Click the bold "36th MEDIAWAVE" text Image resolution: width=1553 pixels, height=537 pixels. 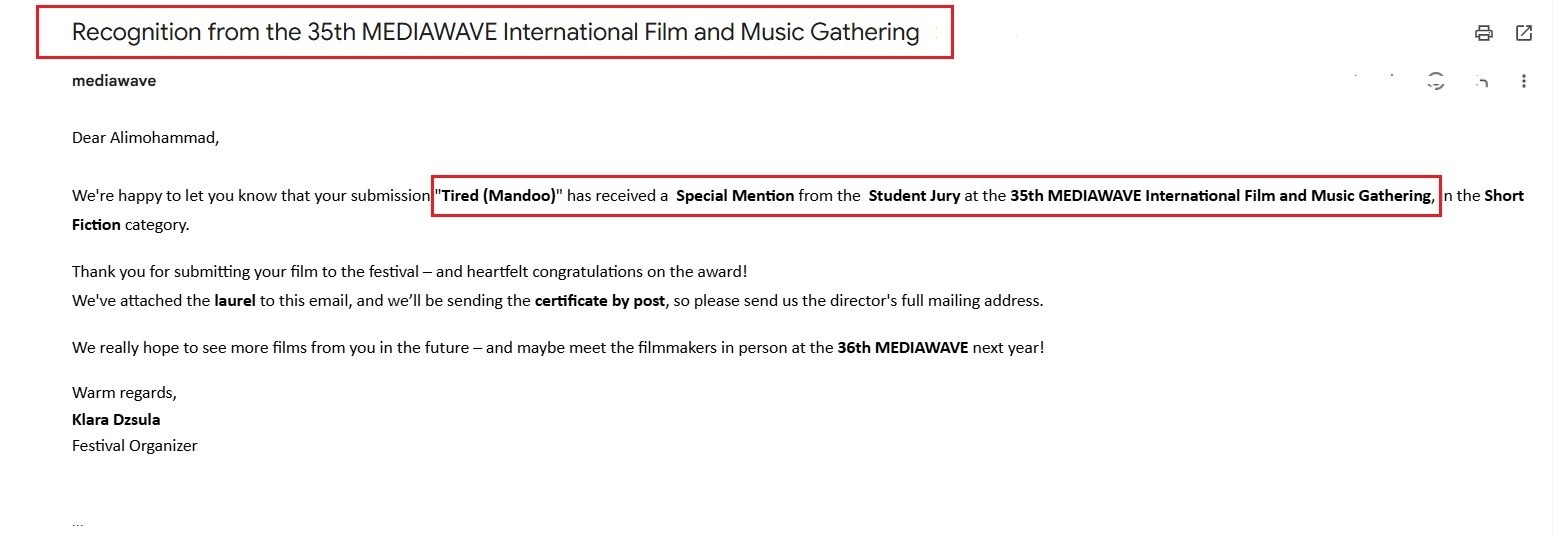click(x=902, y=348)
